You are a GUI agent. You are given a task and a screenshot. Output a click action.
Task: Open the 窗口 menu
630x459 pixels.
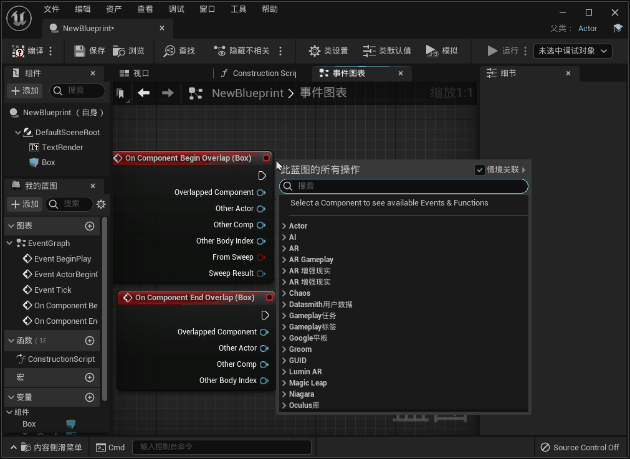tap(207, 9)
